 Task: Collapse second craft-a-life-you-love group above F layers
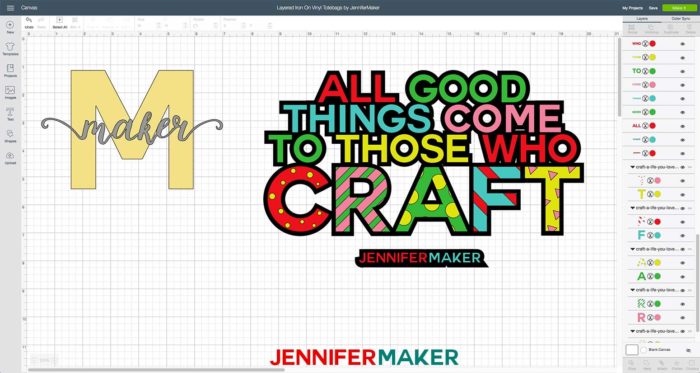[632, 208]
